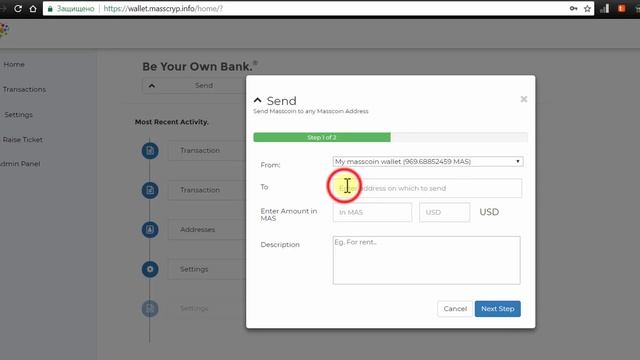Open Transactions in the sidebar
640x360 pixels.
tap(24, 89)
